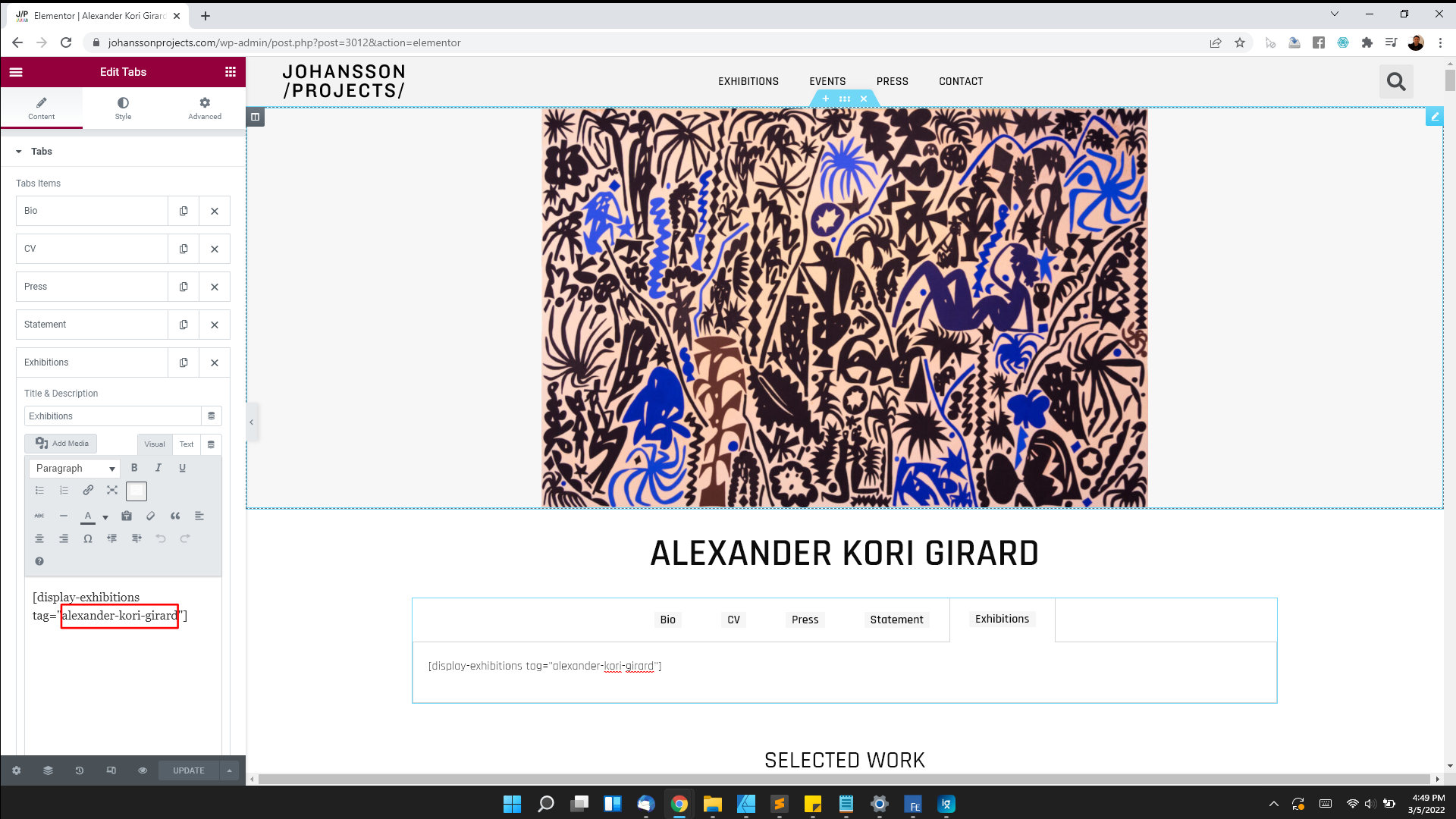Screen dimensions: 1456x819
Task: Toggle bulleted list
Action: point(39,491)
